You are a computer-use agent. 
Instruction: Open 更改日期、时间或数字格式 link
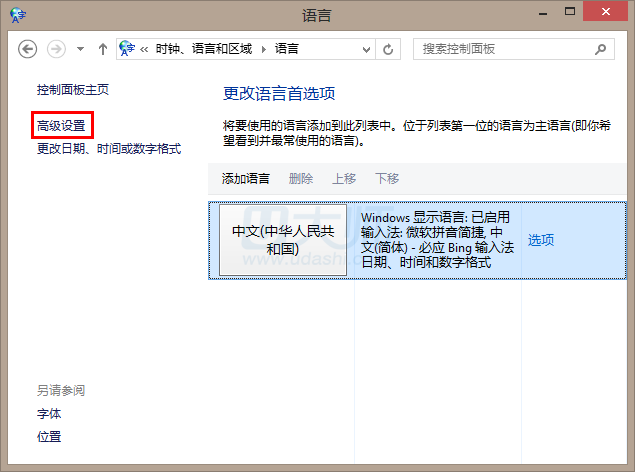[x=109, y=148]
